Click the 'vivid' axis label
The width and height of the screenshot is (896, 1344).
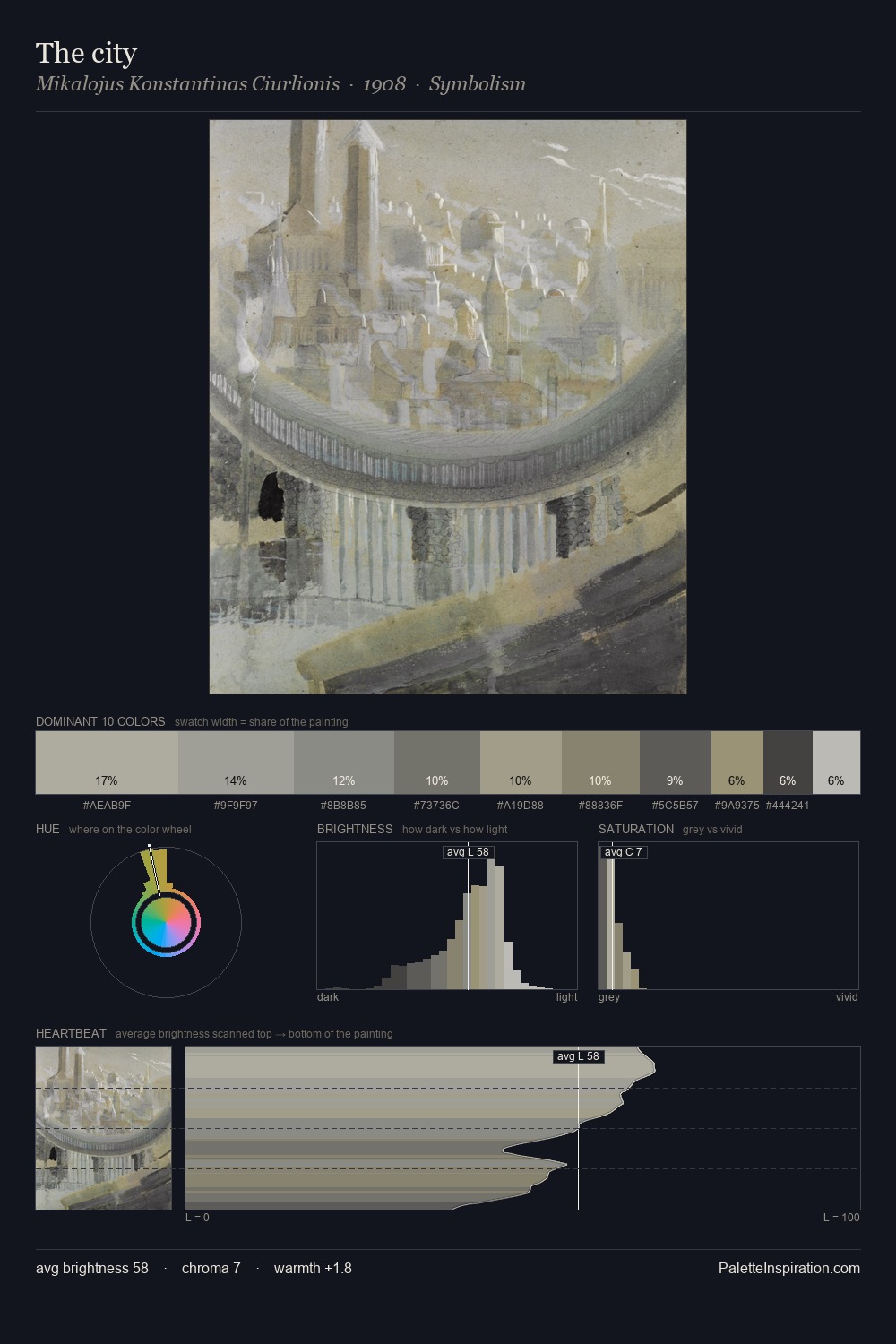point(847,997)
